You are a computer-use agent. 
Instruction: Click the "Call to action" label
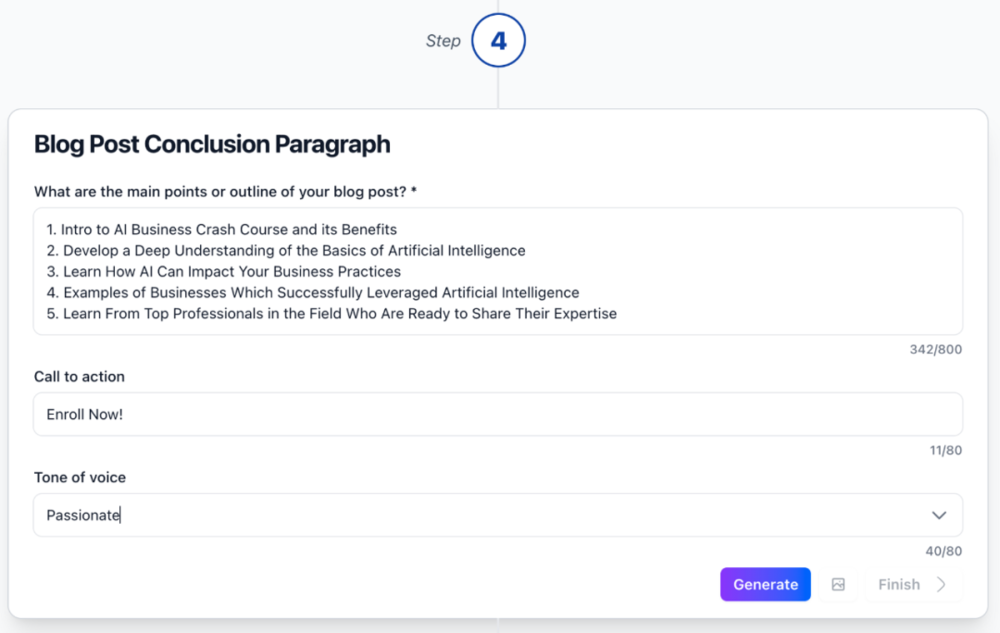79,376
